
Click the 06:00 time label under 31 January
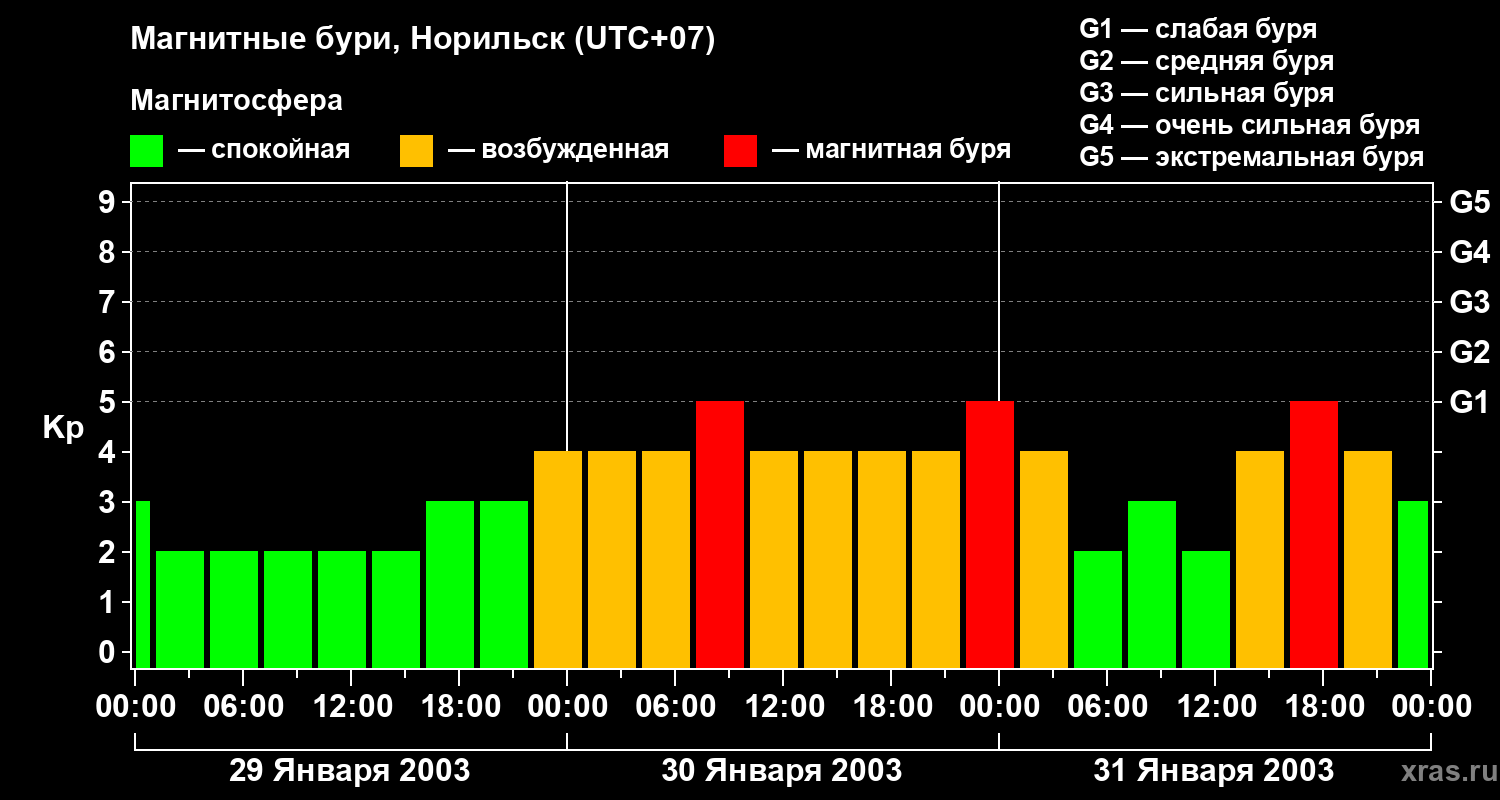tap(1106, 706)
